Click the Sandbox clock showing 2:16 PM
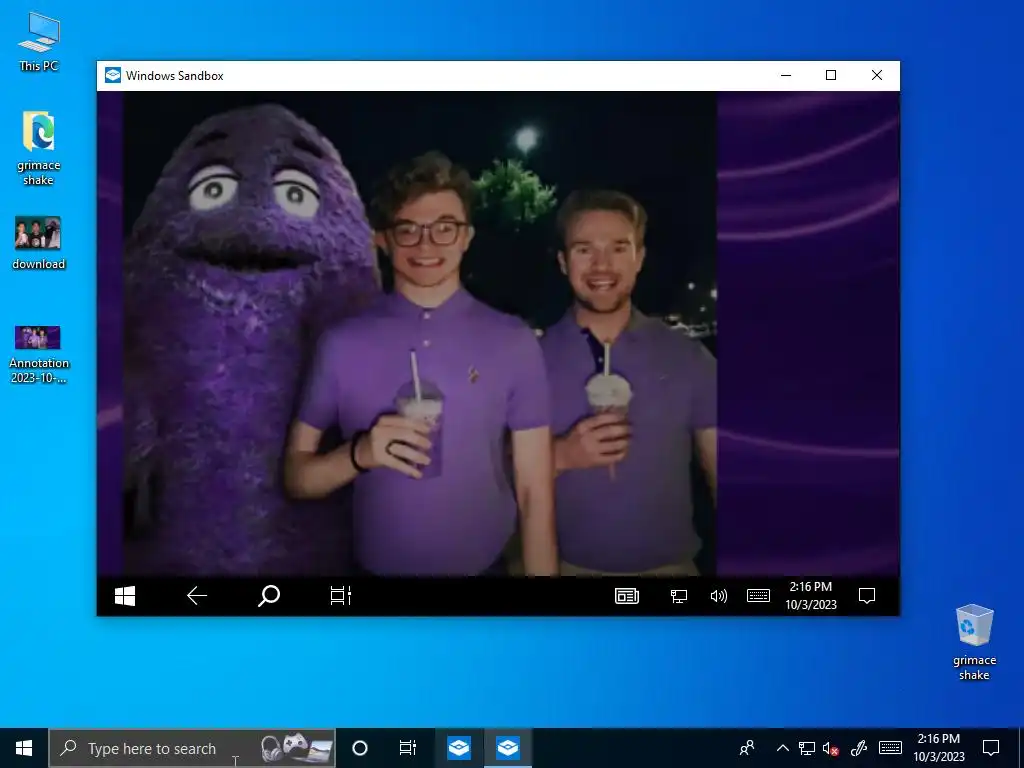Viewport: 1024px width, 768px height. [811, 596]
